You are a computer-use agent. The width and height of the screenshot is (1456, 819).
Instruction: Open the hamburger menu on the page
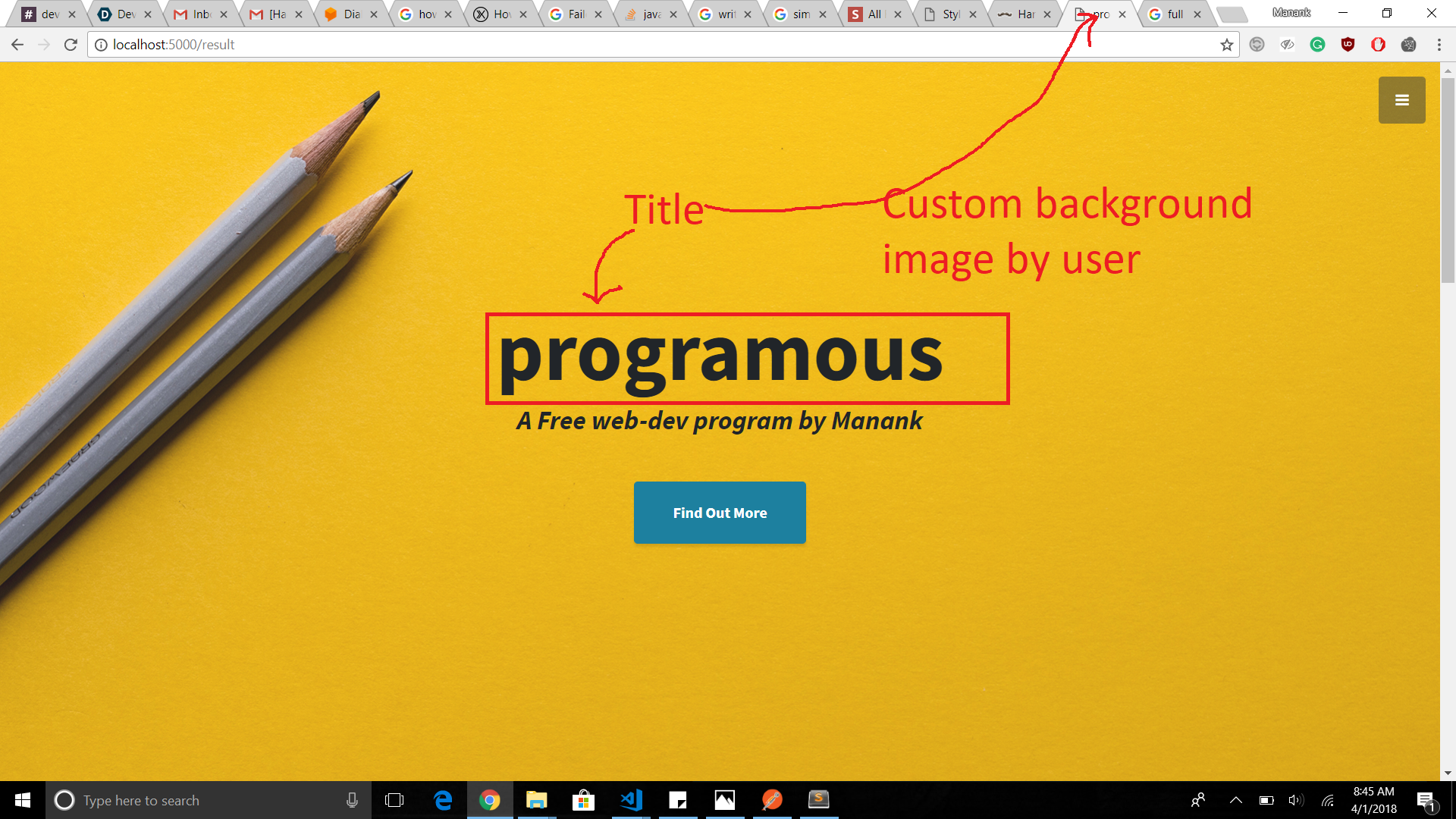point(1401,100)
